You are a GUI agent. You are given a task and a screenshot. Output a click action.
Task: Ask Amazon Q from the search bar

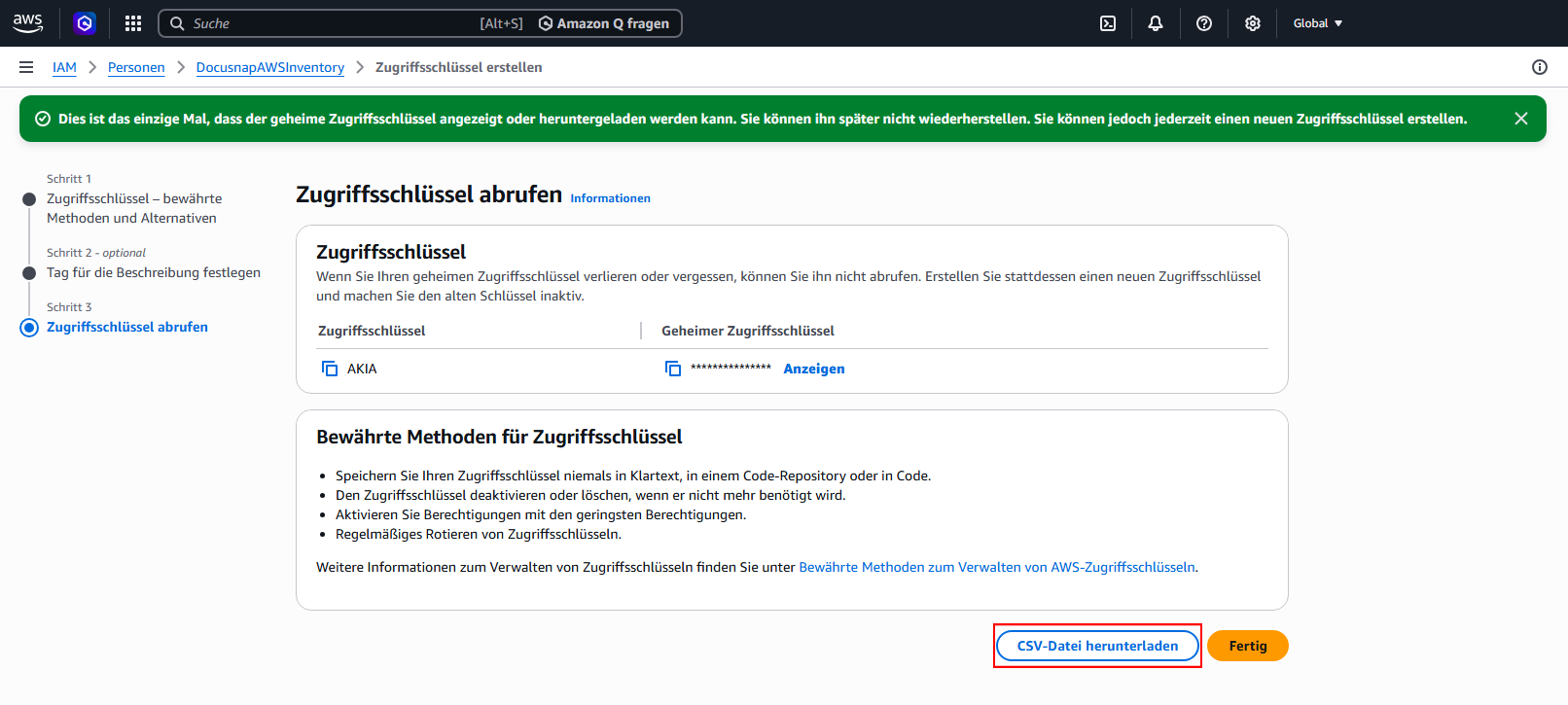point(604,23)
